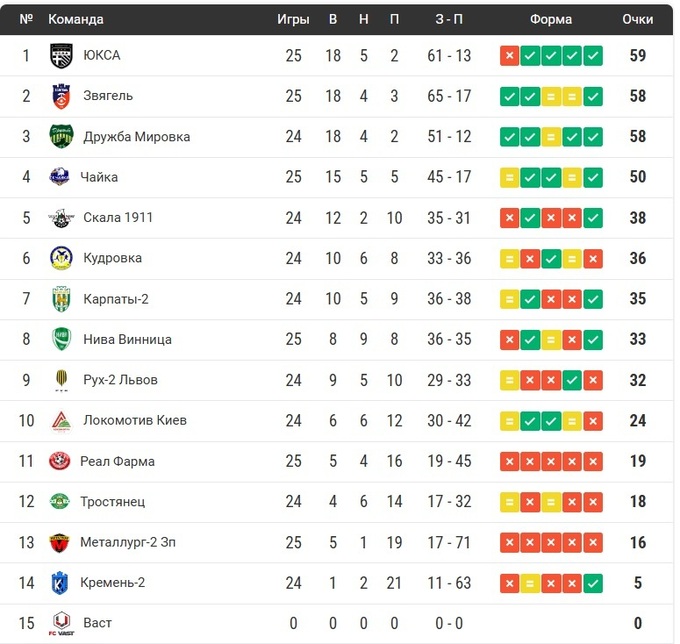Click the Васт club logo
The image size is (680, 644).
coord(60,624)
